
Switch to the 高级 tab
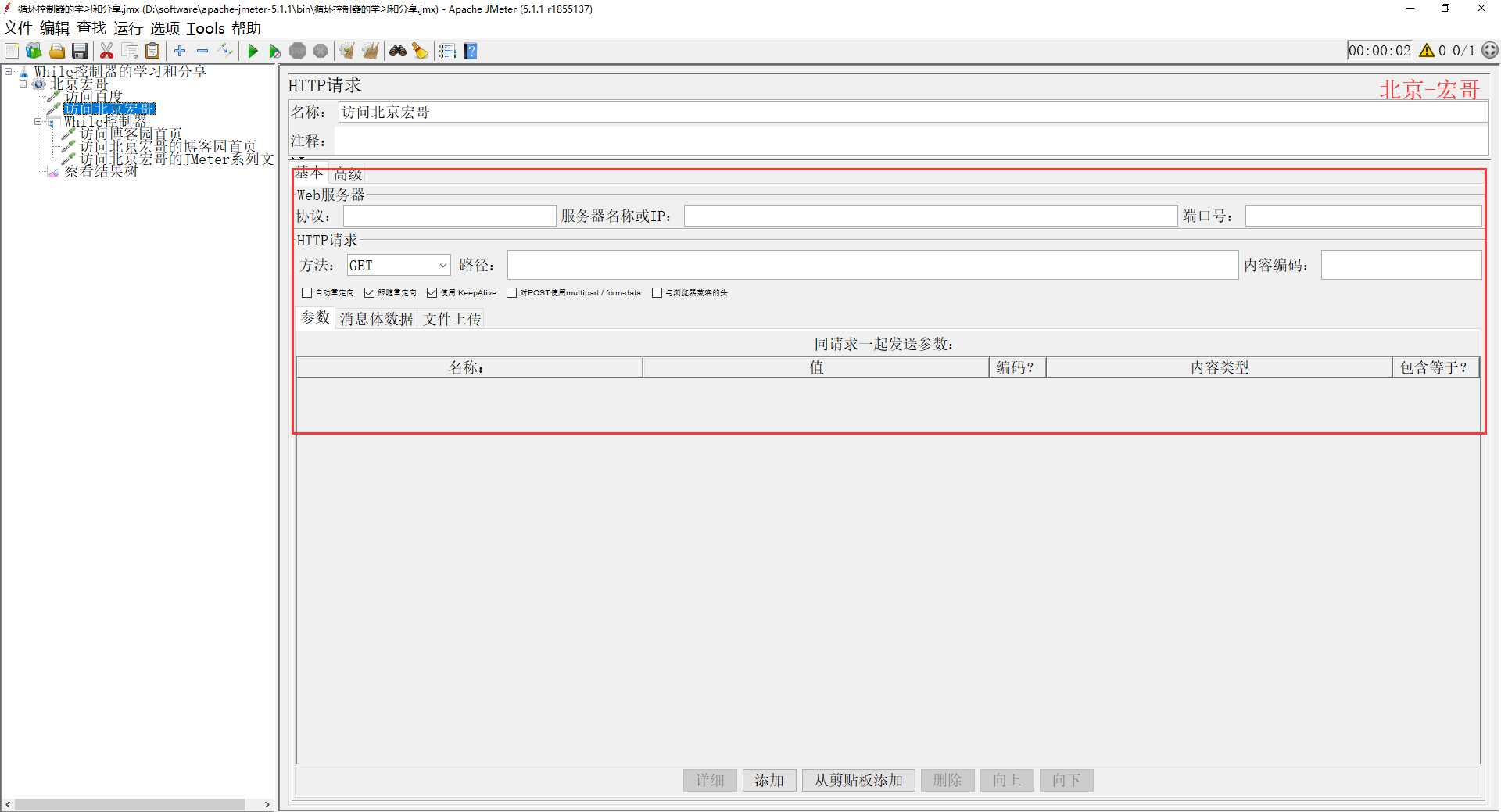click(348, 173)
